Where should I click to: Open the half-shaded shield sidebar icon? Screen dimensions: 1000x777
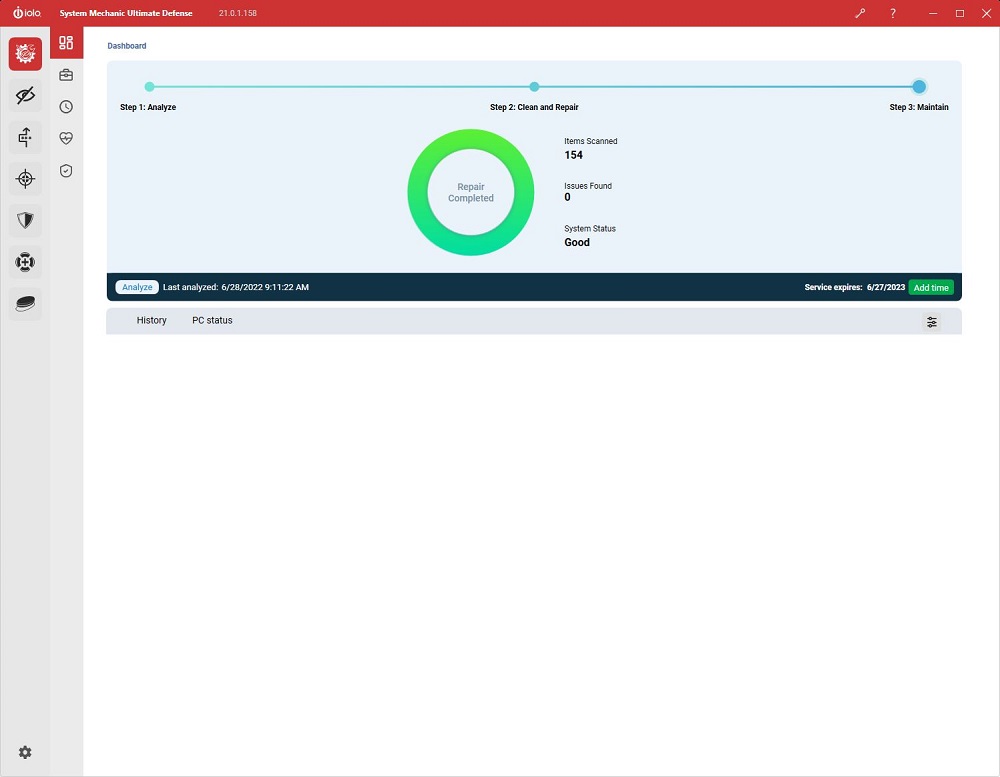[x=26, y=220]
